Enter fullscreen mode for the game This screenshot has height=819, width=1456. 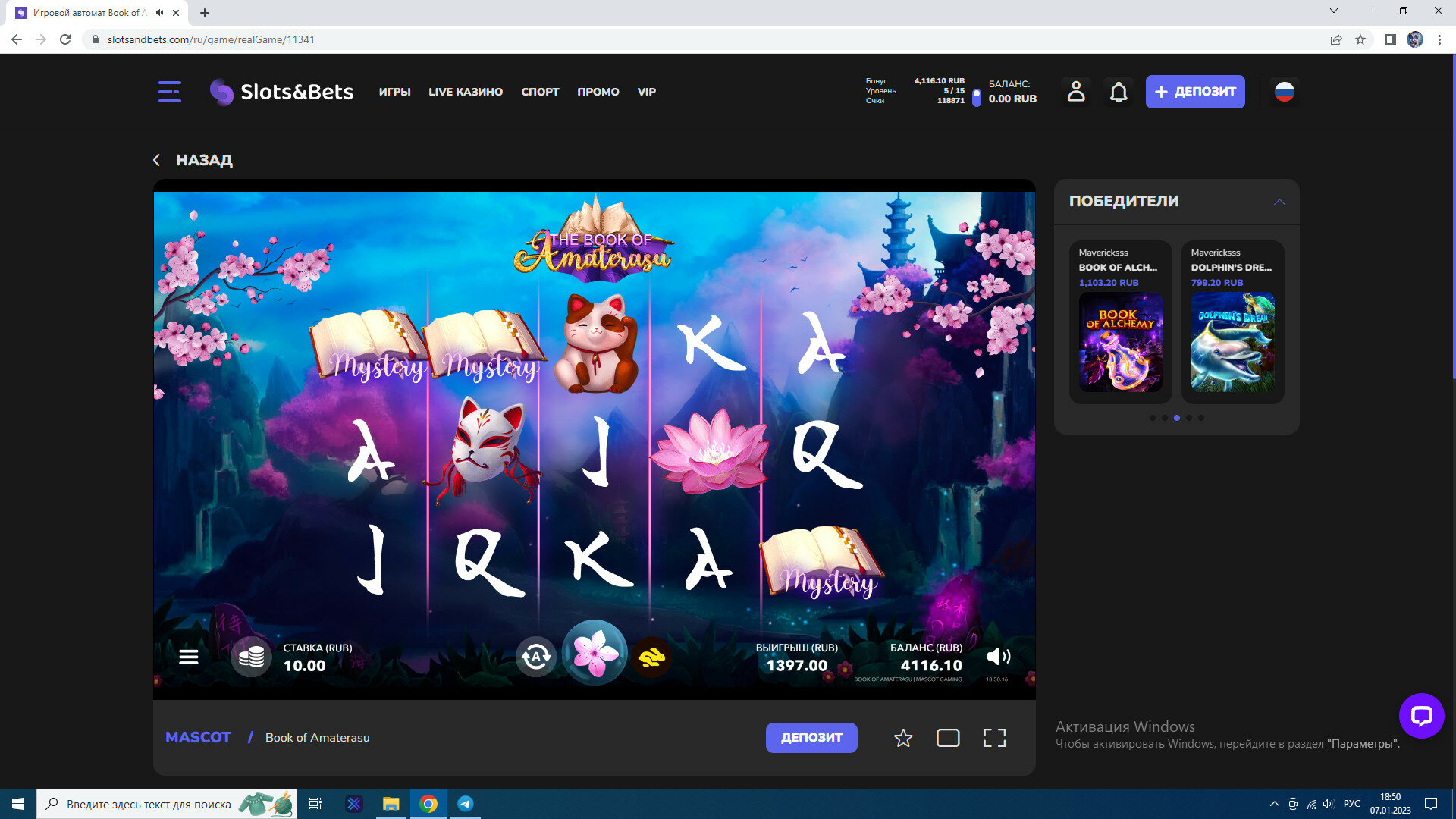[x=994, y=738]
